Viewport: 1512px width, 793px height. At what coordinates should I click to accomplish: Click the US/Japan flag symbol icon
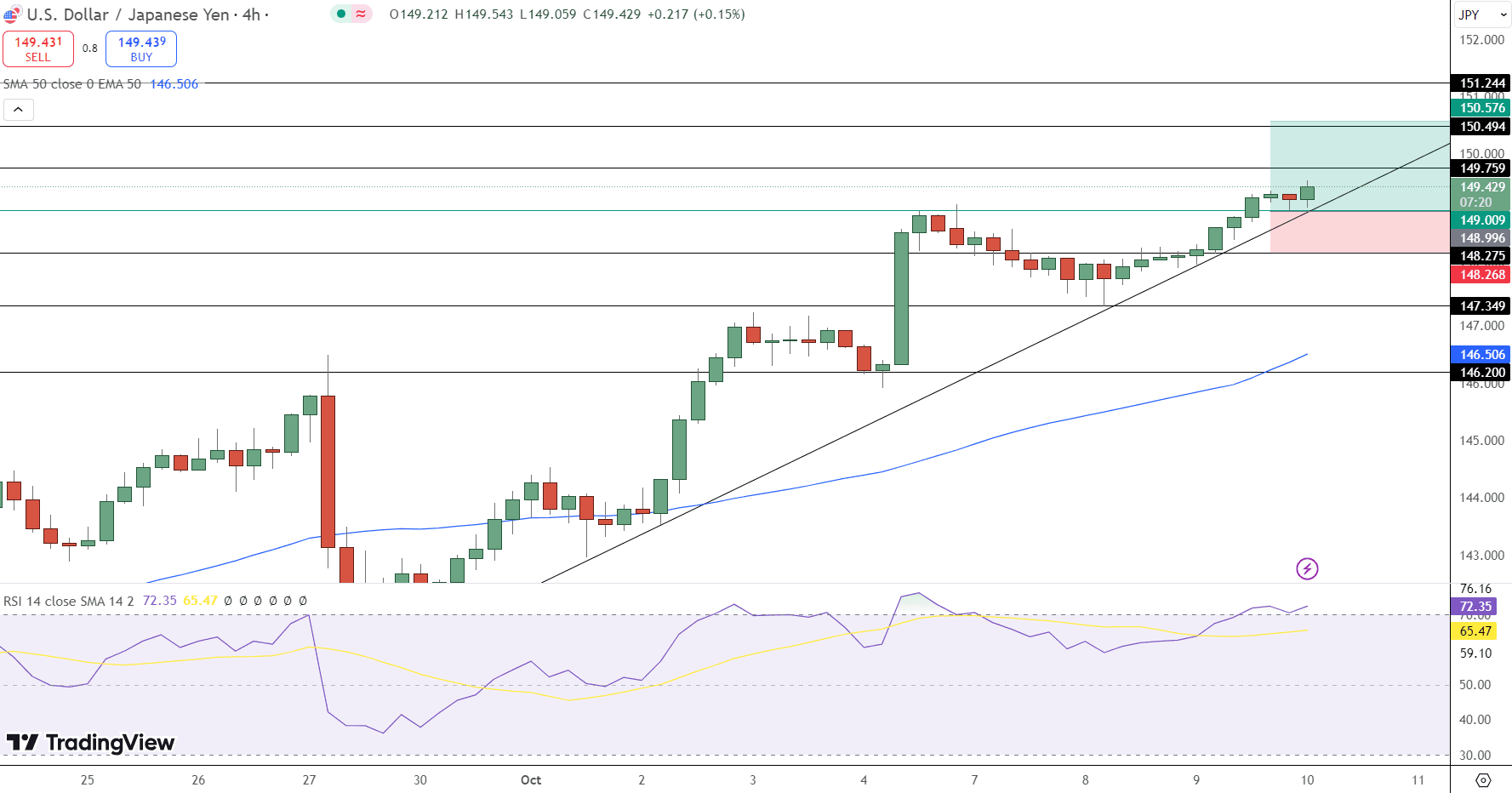pyautogui.click(x=12, y=14)
